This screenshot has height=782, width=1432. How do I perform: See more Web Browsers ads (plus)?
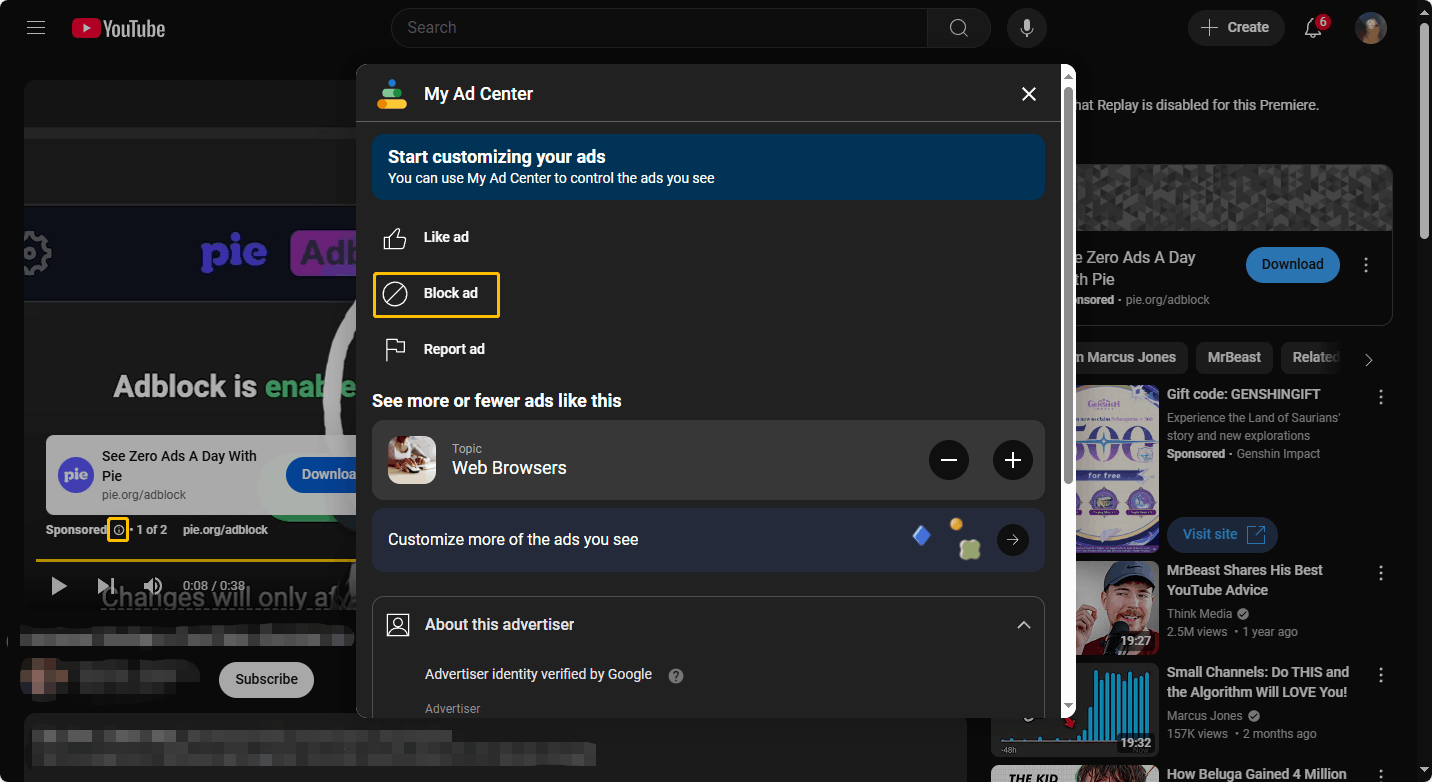[x=1013, y=460]
